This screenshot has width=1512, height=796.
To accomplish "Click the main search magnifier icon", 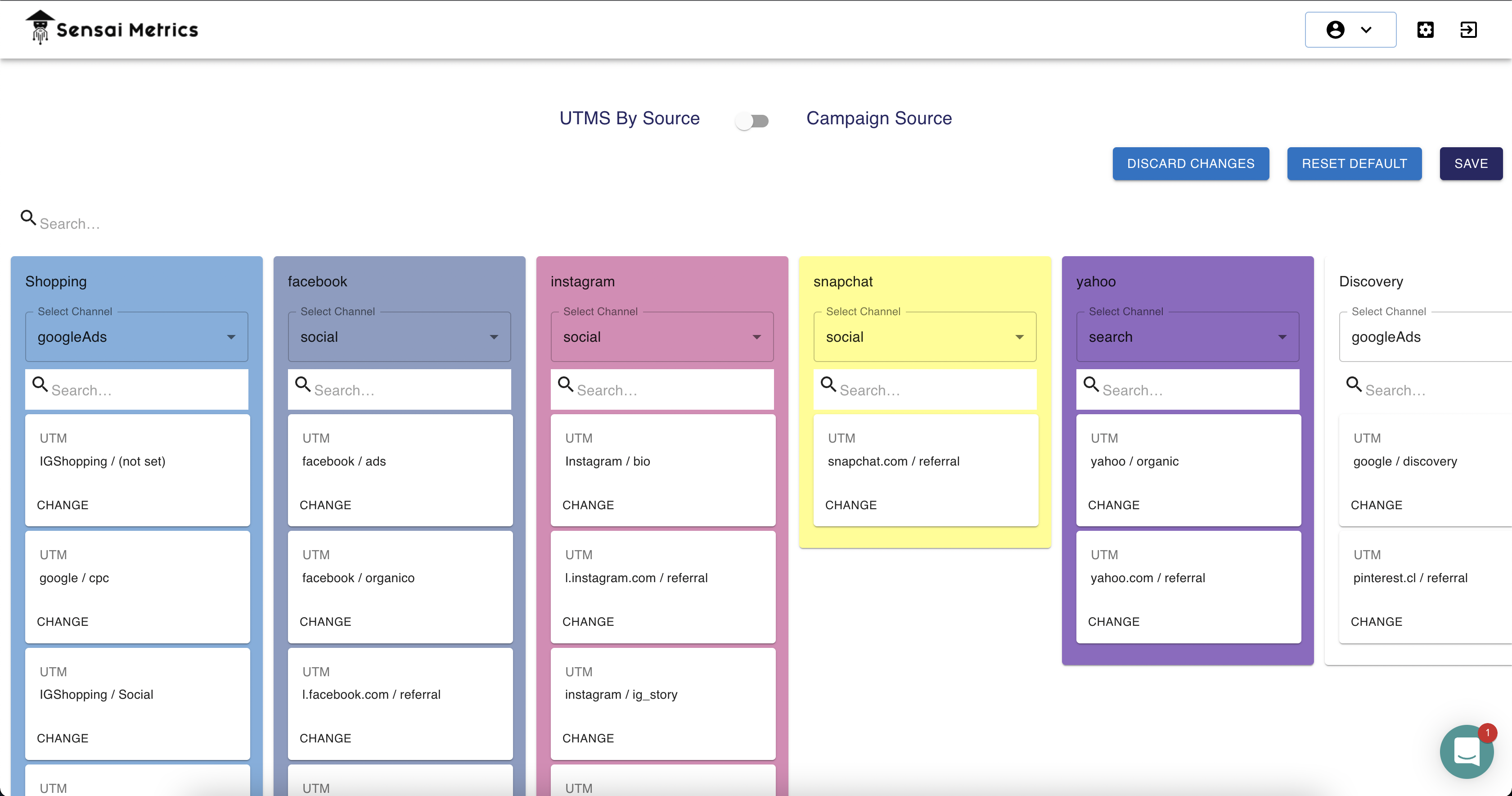I will pos(27,217).
